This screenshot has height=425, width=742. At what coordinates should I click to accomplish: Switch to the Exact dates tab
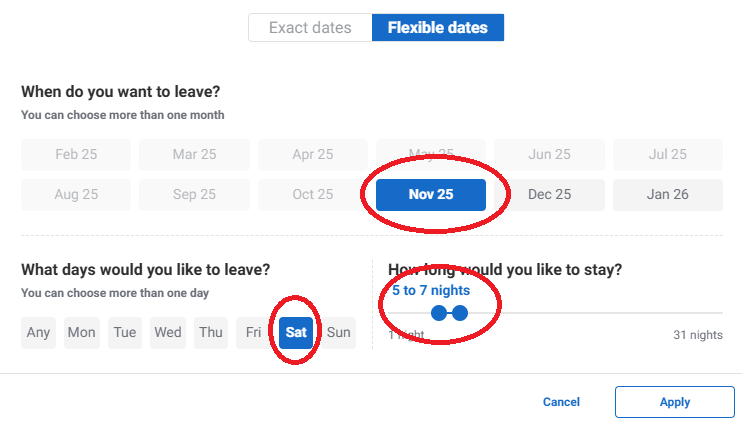coord(310,28)
